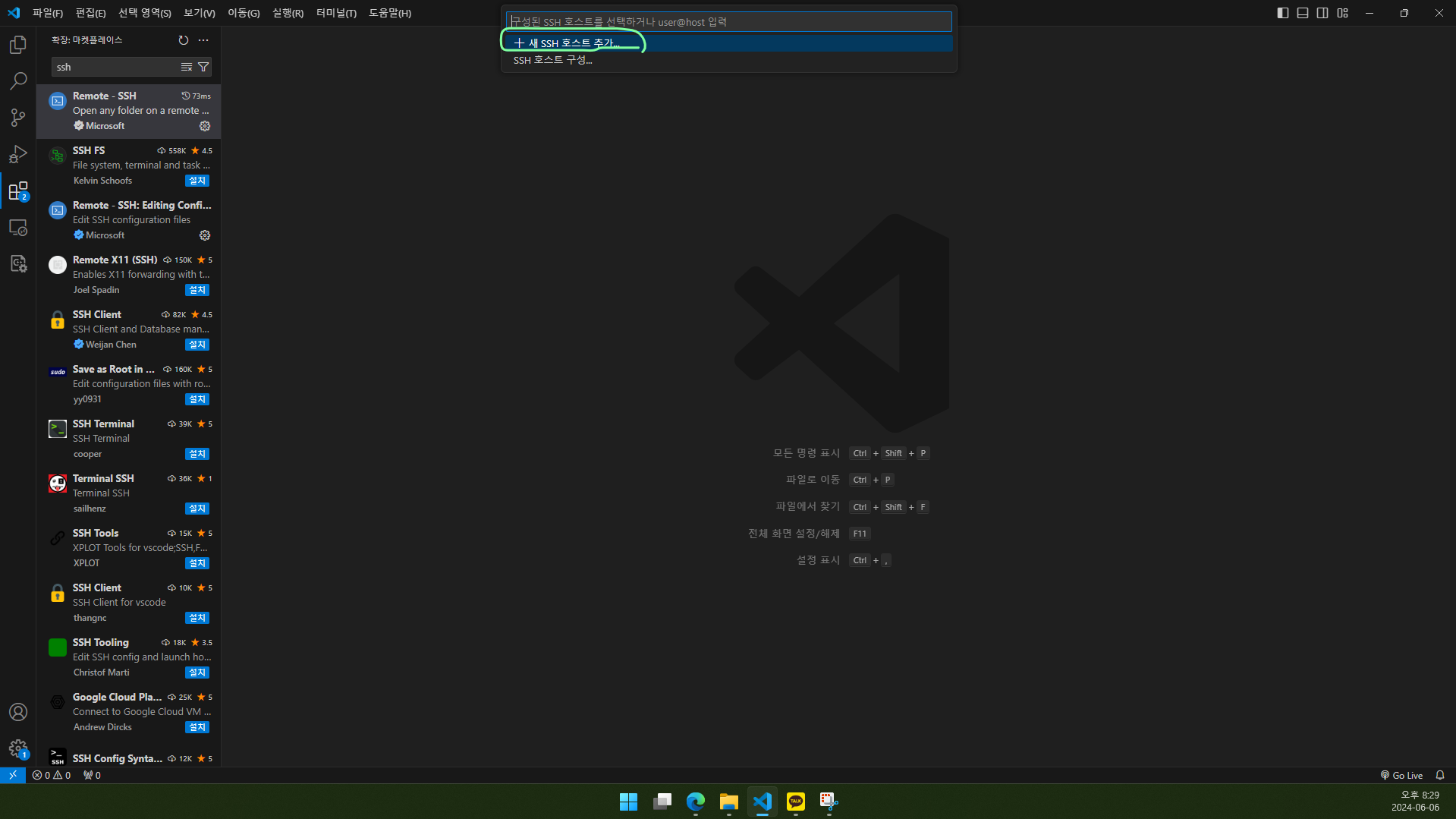Start Go Live server from status bar
1456x819 pixels.
click(1401, 775)
